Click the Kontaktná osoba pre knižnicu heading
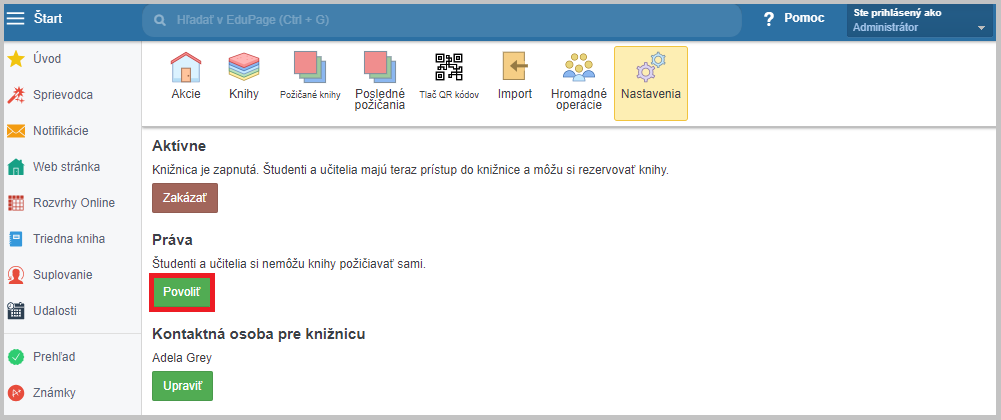Screen dimensions: 1001x420 pyautogui.click(x=259, y=334)
